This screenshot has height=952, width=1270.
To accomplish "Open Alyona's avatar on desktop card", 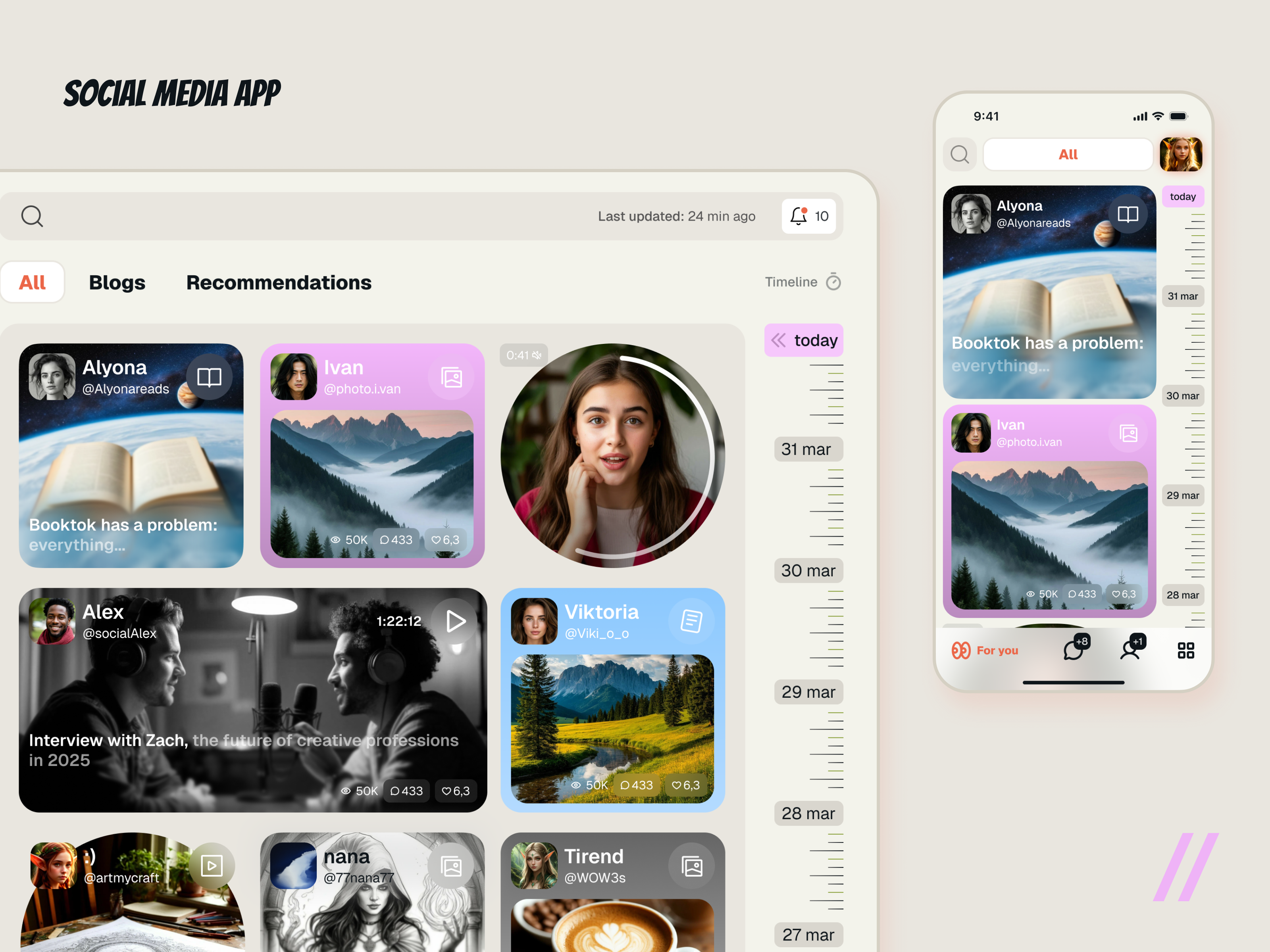I will click(52, 377).
